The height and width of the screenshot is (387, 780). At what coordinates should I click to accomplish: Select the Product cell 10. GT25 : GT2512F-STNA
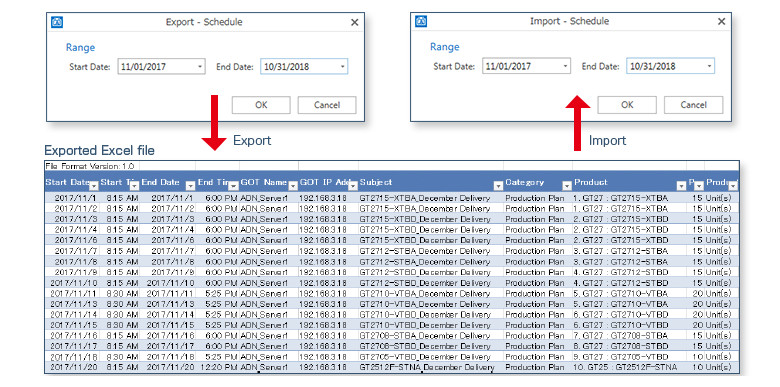click(629, 367)
